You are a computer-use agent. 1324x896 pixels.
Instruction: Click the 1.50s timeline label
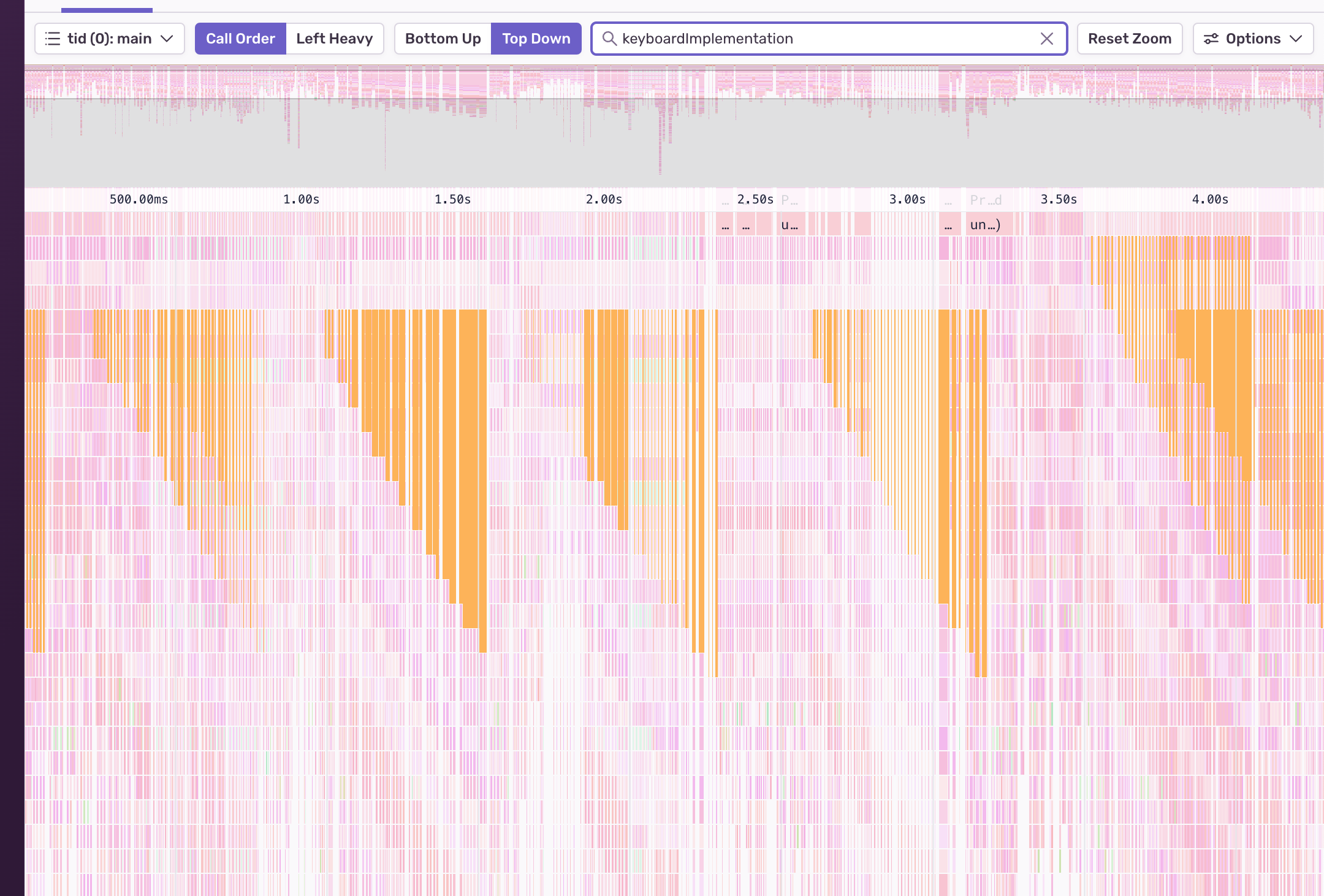click(x=452, y=200)
